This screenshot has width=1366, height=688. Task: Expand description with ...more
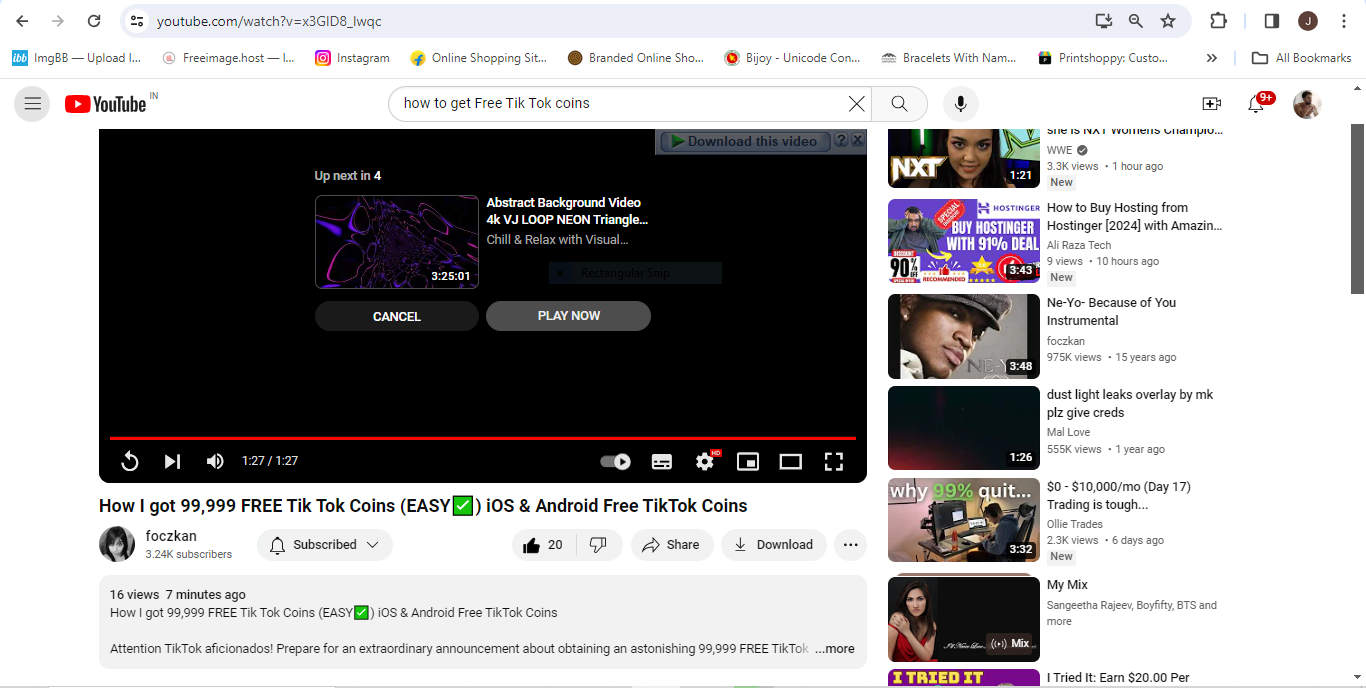834,649
